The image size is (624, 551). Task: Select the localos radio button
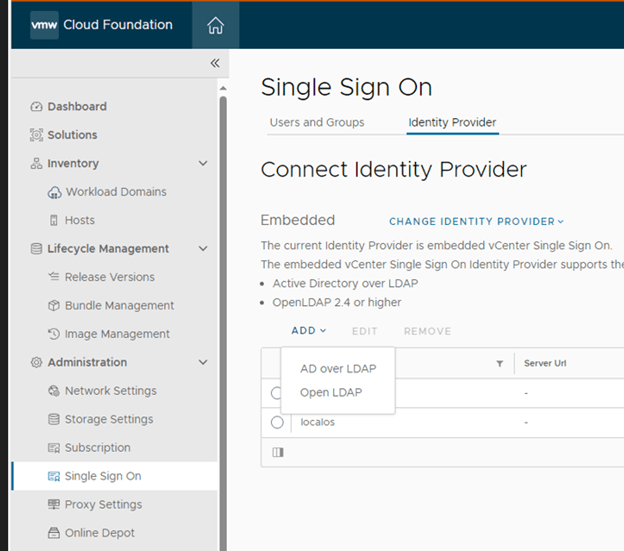pos(277,423)
